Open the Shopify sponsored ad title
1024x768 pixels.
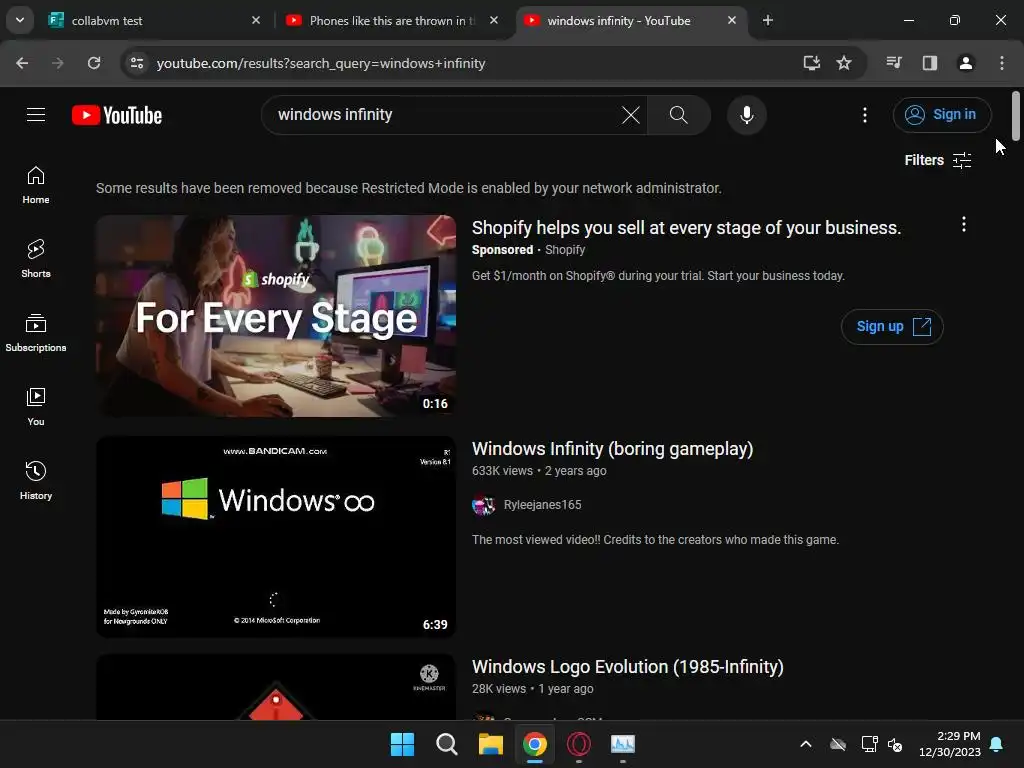pyautogui.click(x=686, y=228)
